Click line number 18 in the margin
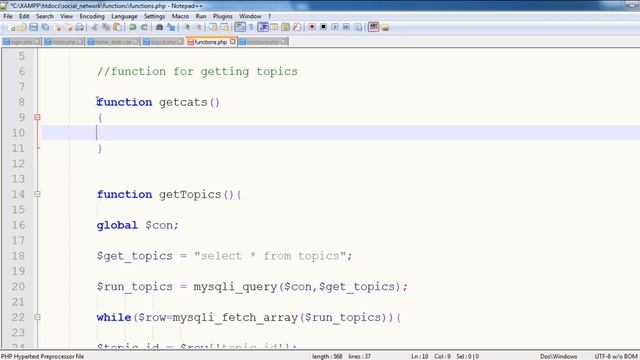This screenshot has height=360, width=640. coord(18,256)
